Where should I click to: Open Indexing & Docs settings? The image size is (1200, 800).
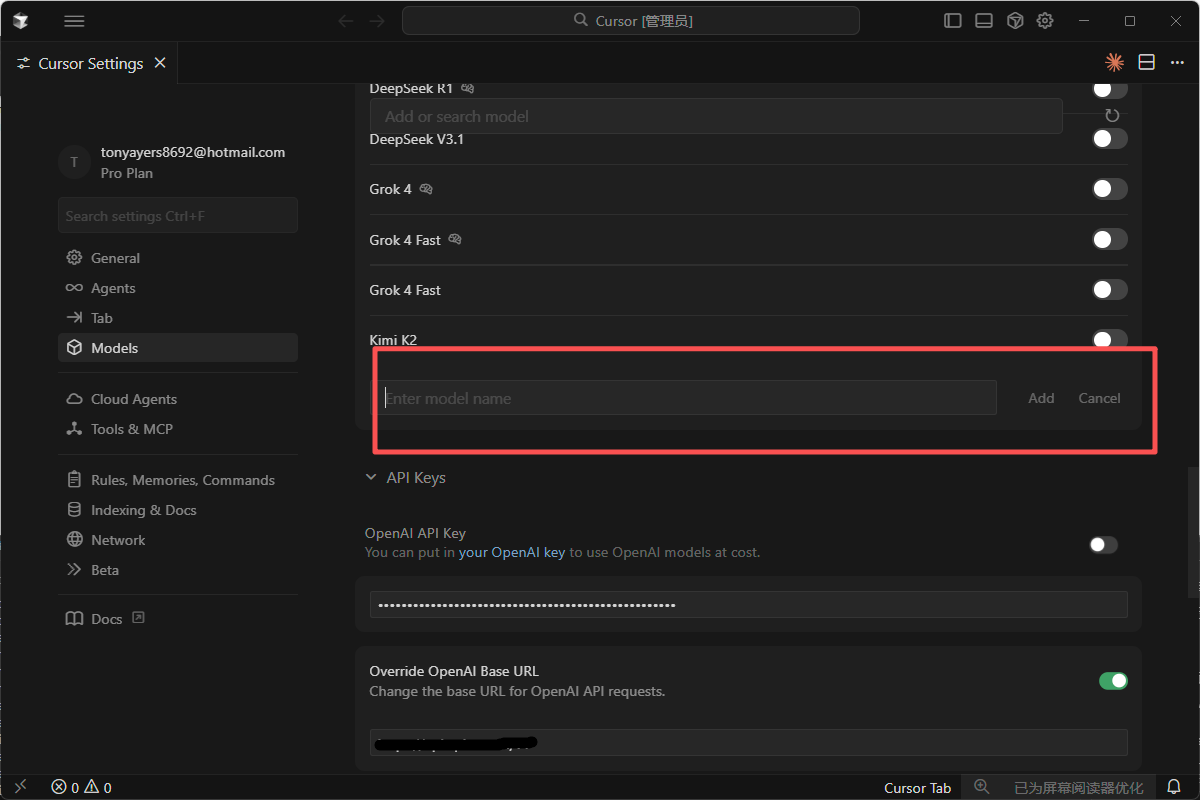coord(178,510)
